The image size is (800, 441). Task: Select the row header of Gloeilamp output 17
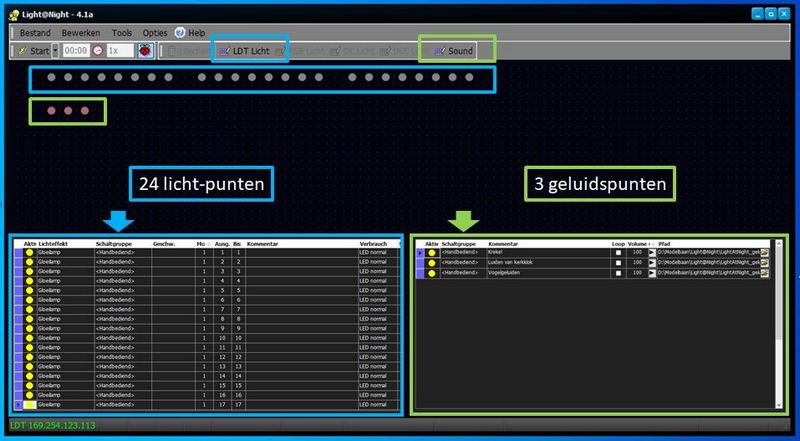pos(18,405)
